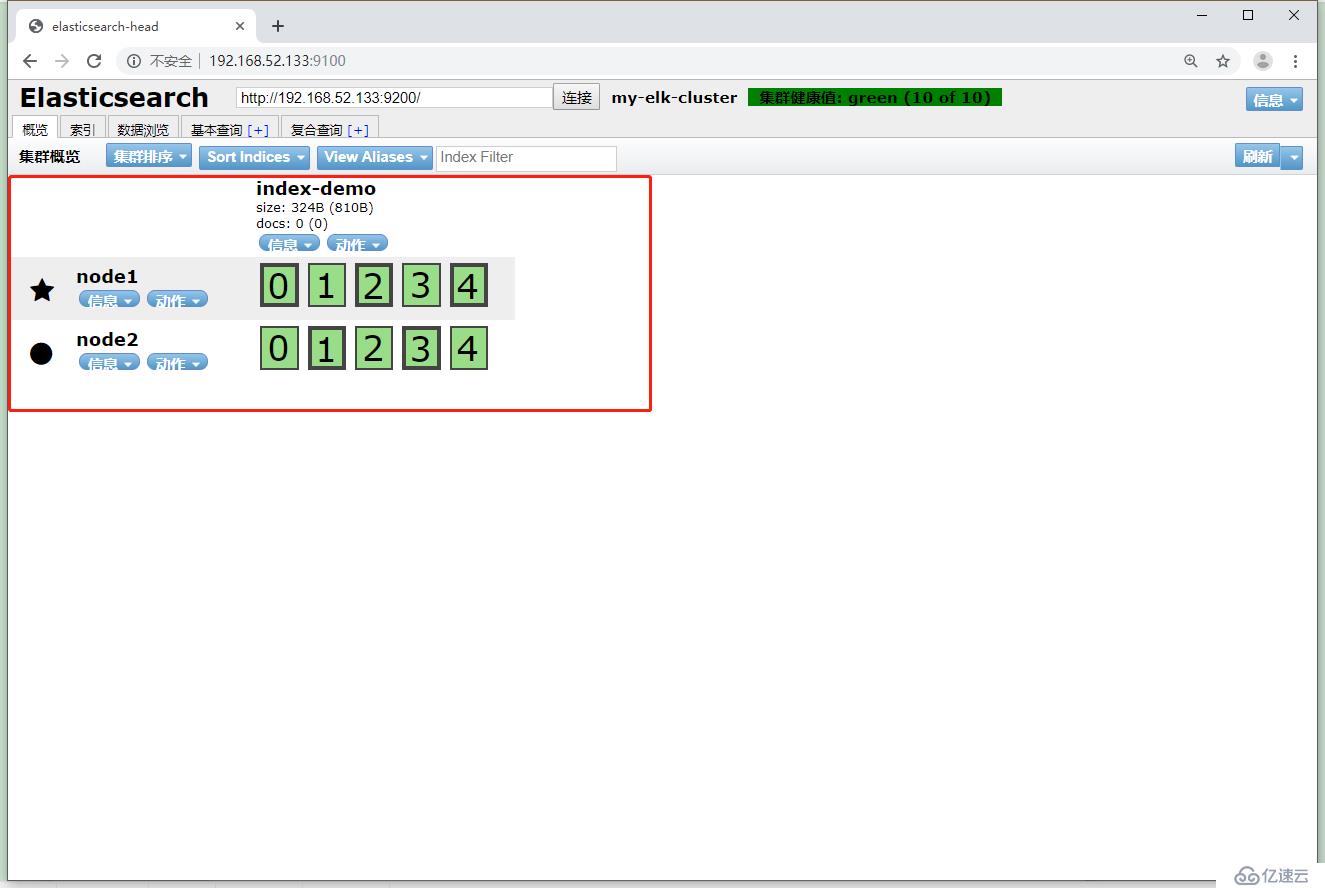Click the 连接 connect button

coord(577,98)
